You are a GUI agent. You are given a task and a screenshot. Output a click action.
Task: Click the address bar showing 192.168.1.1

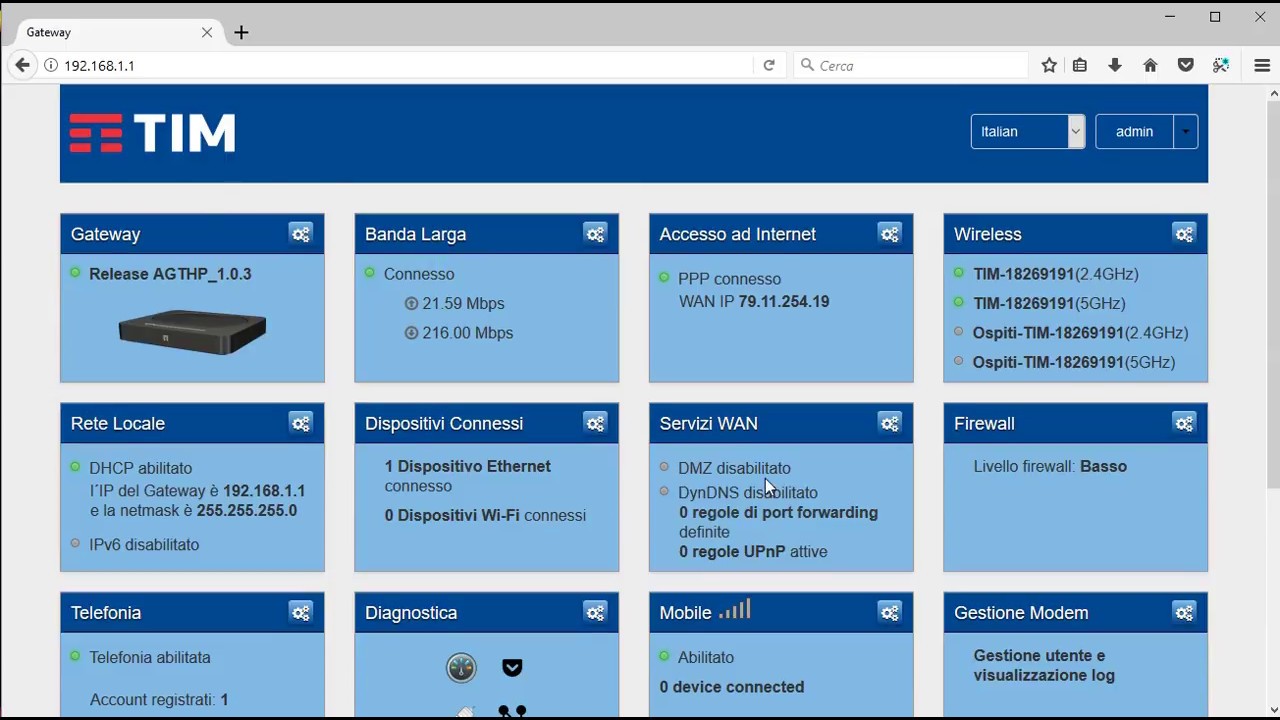(x=400, y=65)
